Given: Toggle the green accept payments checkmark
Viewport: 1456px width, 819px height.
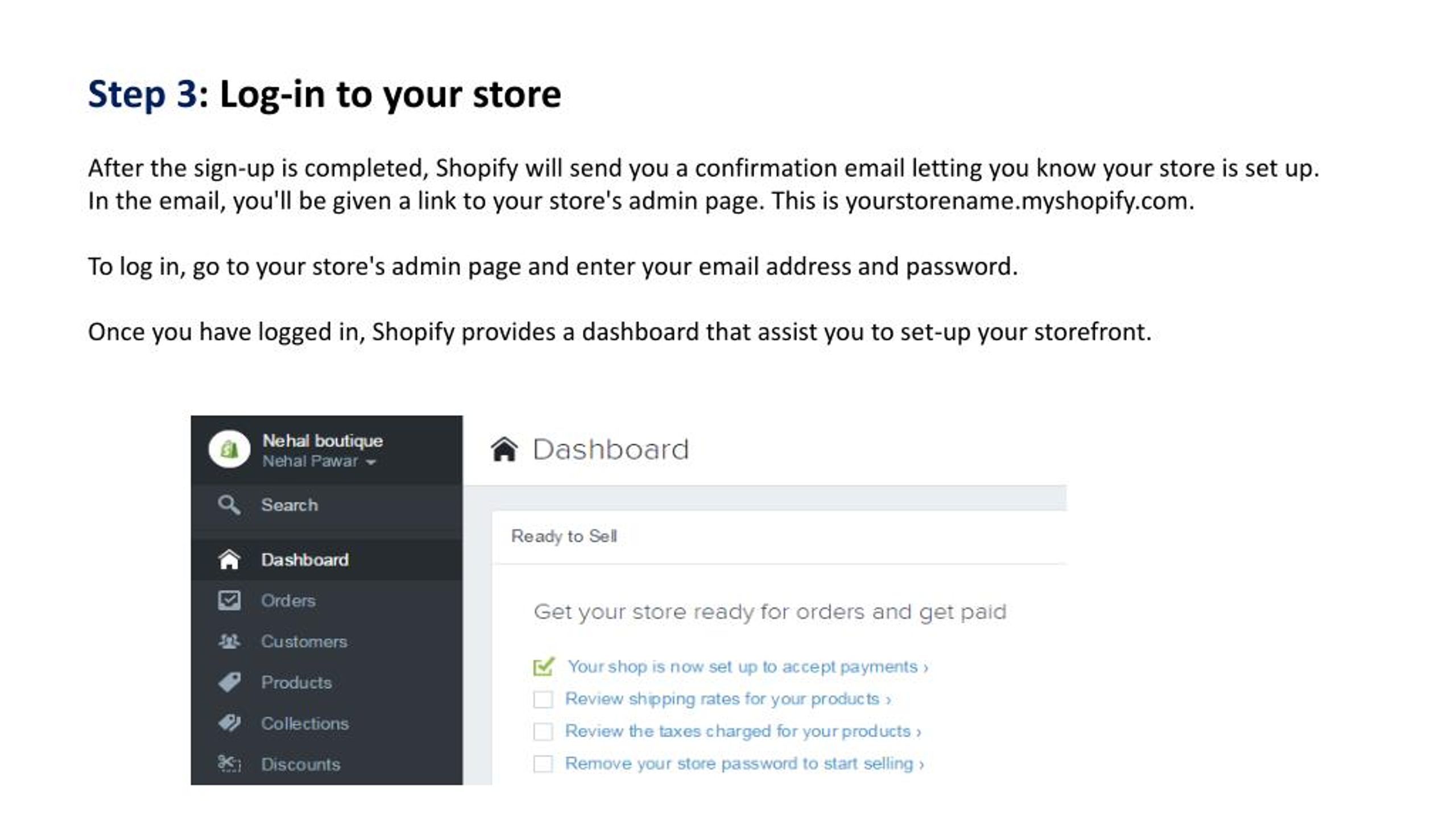Looking at the screenshot, I should (x=544, y=666).
